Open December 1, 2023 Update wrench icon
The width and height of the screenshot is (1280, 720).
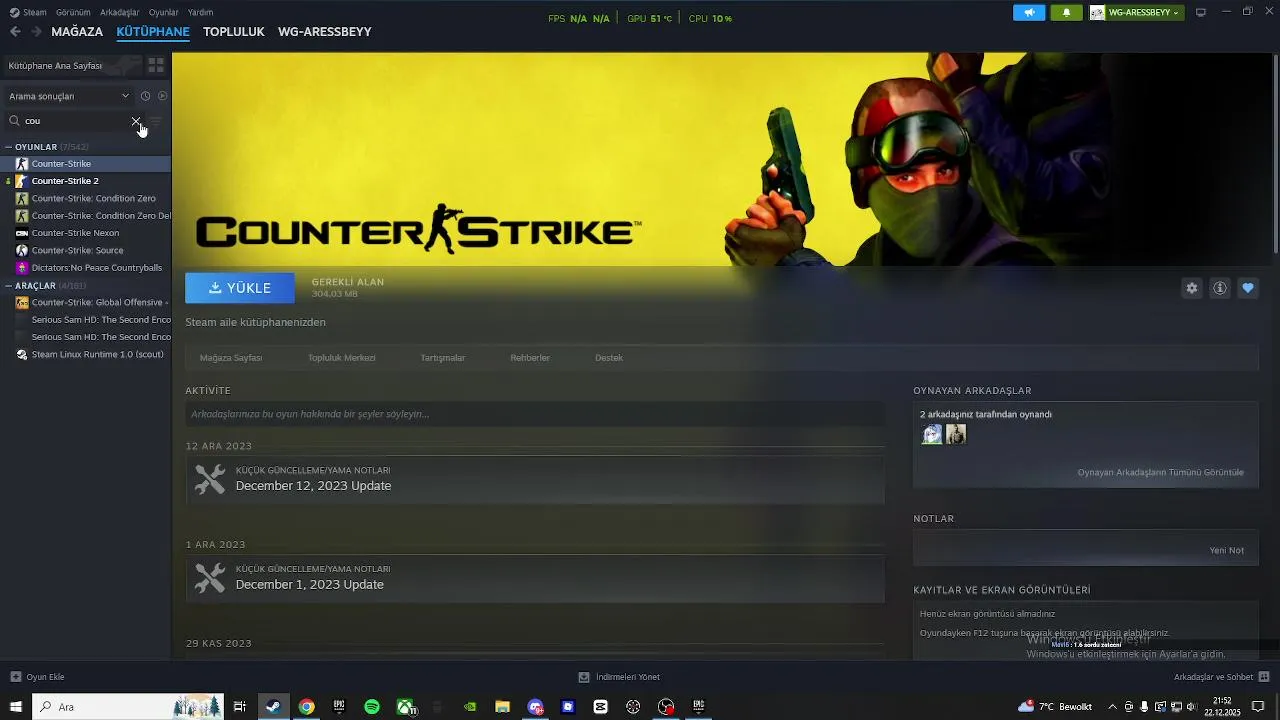[x=210, y=578]
